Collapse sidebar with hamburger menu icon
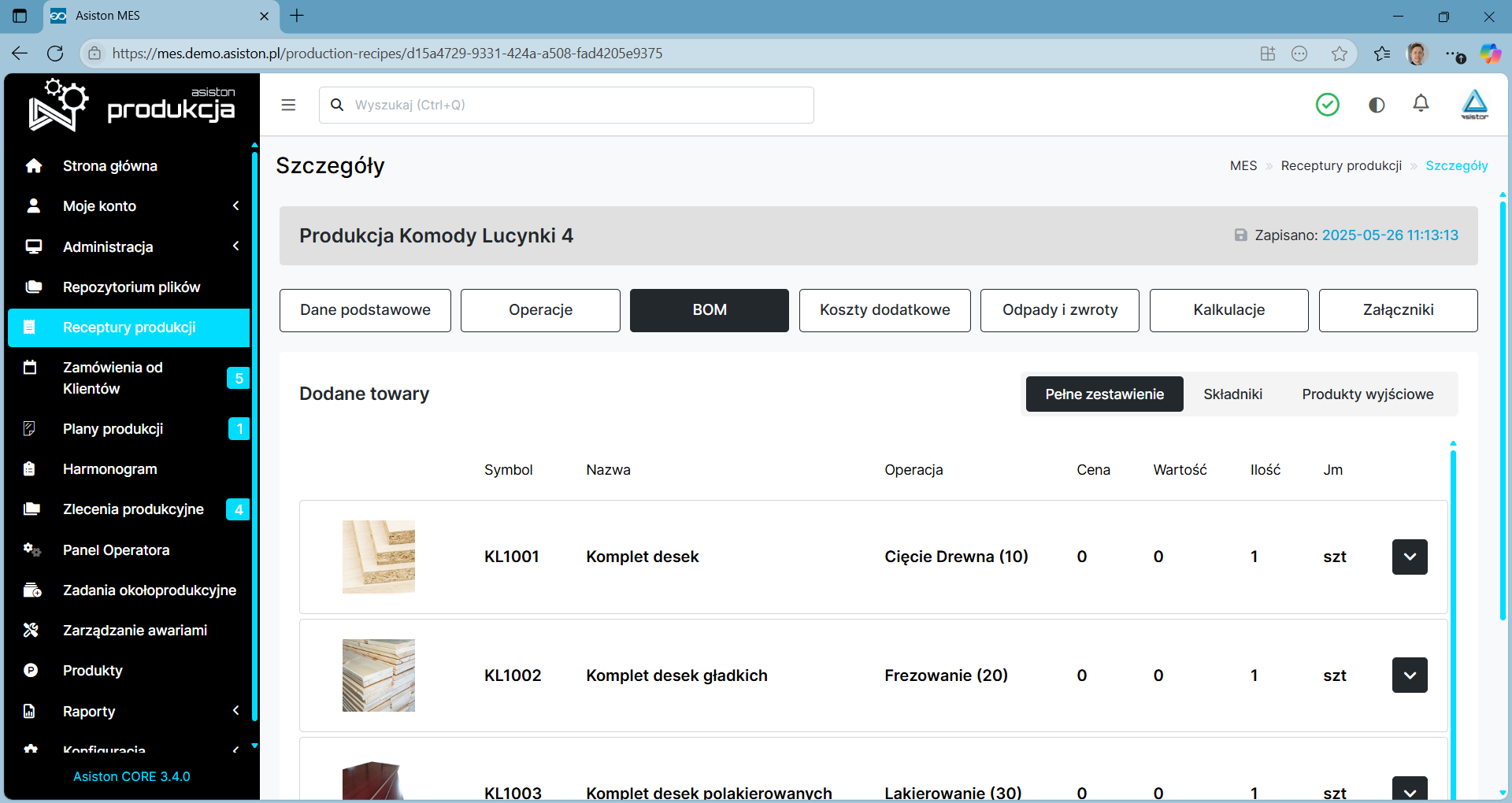Viewport: 1512px width, 803px height. (x=288, y=105)
